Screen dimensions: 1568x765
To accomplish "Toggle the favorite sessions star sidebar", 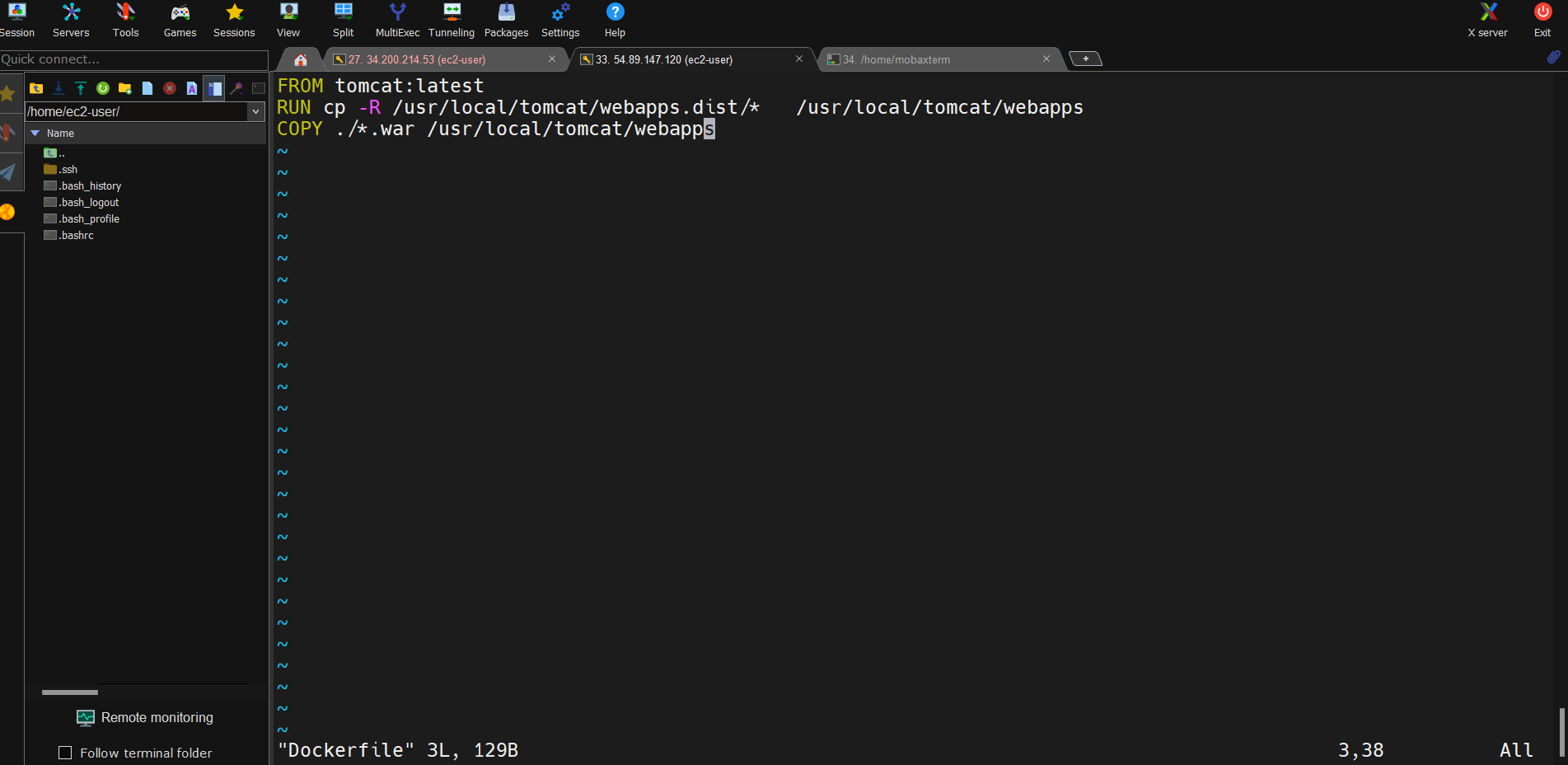I will pos(9,93).
